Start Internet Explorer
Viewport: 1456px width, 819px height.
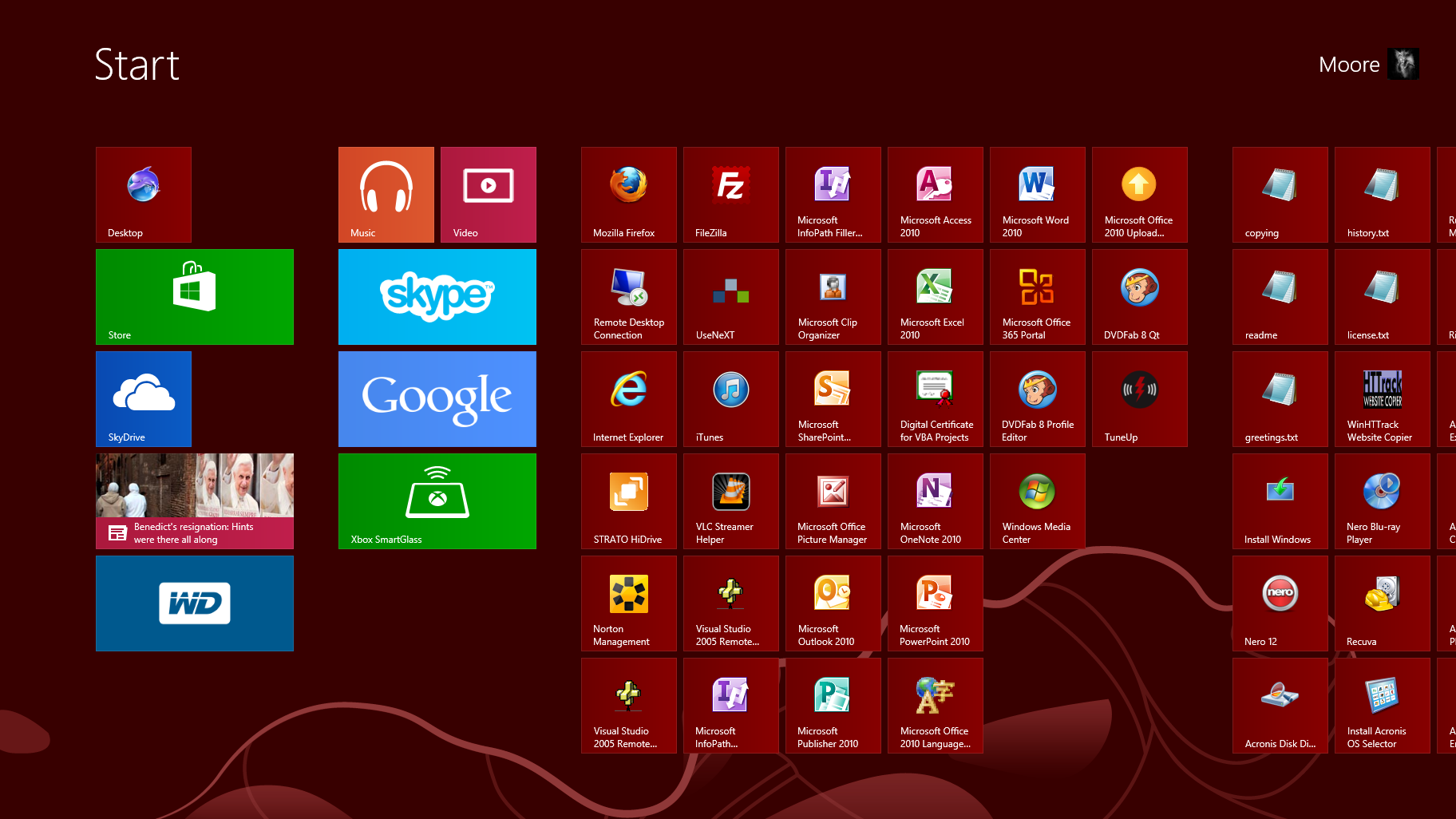(x=628, y=398)
